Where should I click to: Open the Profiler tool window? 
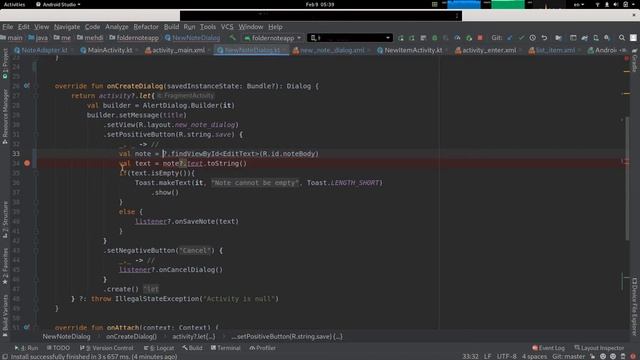coord(262,348)
